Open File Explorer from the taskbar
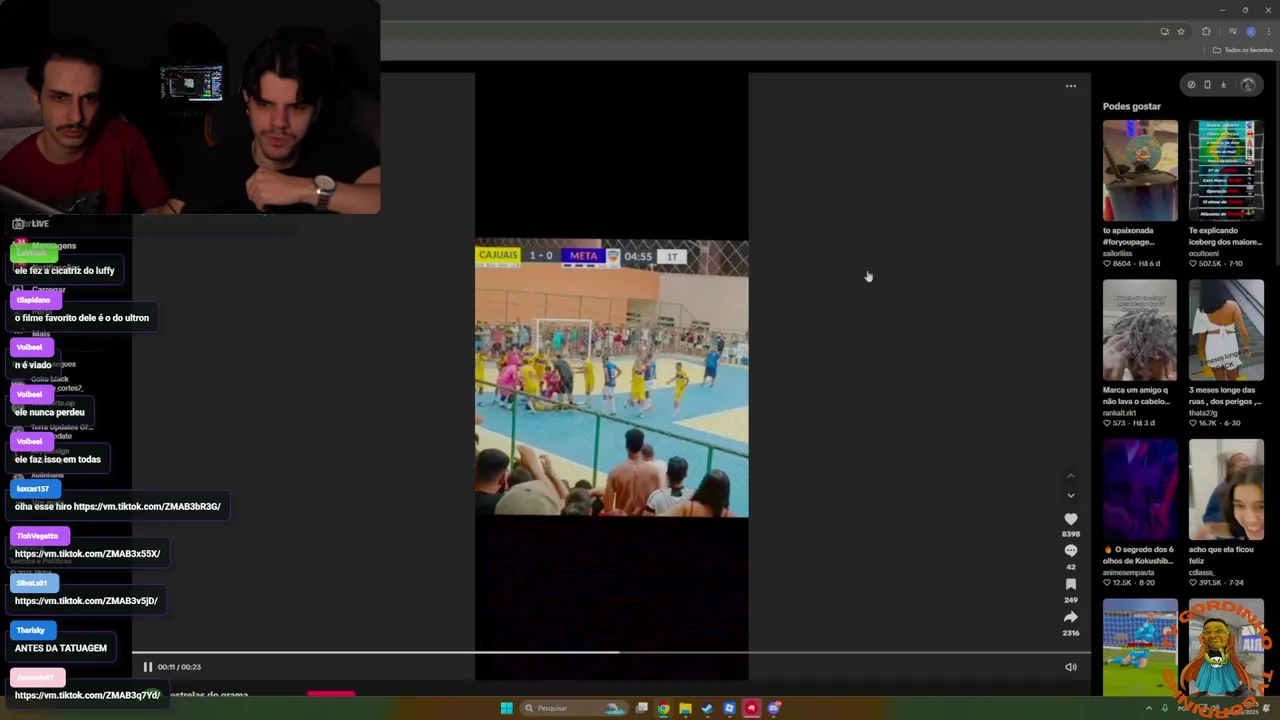Viewport: 1280px width, 720px height. tap(685, 708)
